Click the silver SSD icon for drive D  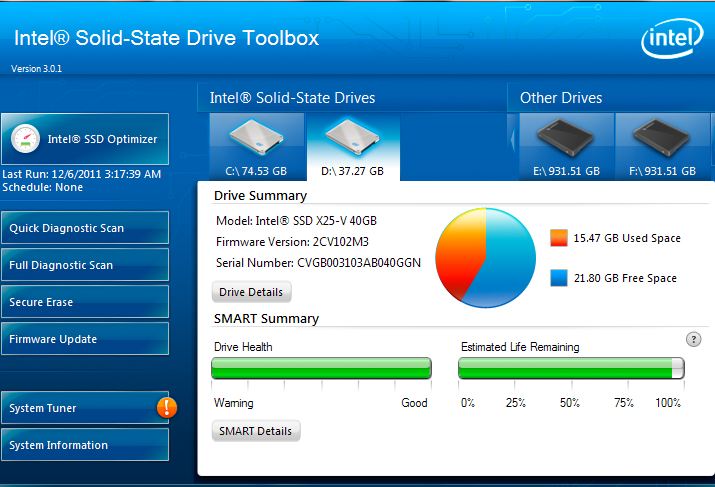(352, 136)
